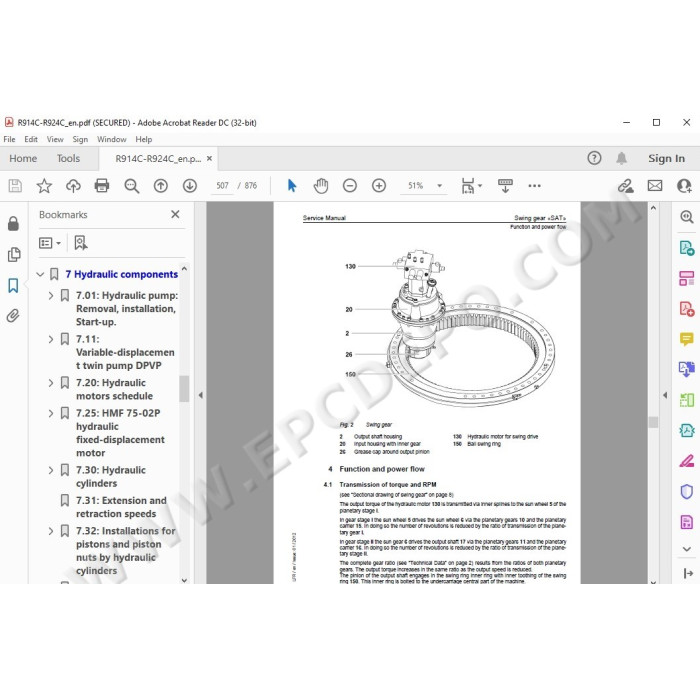
Task: Expand the 7.32 Installations for pistons bookmark
Action: coord(51,531)
